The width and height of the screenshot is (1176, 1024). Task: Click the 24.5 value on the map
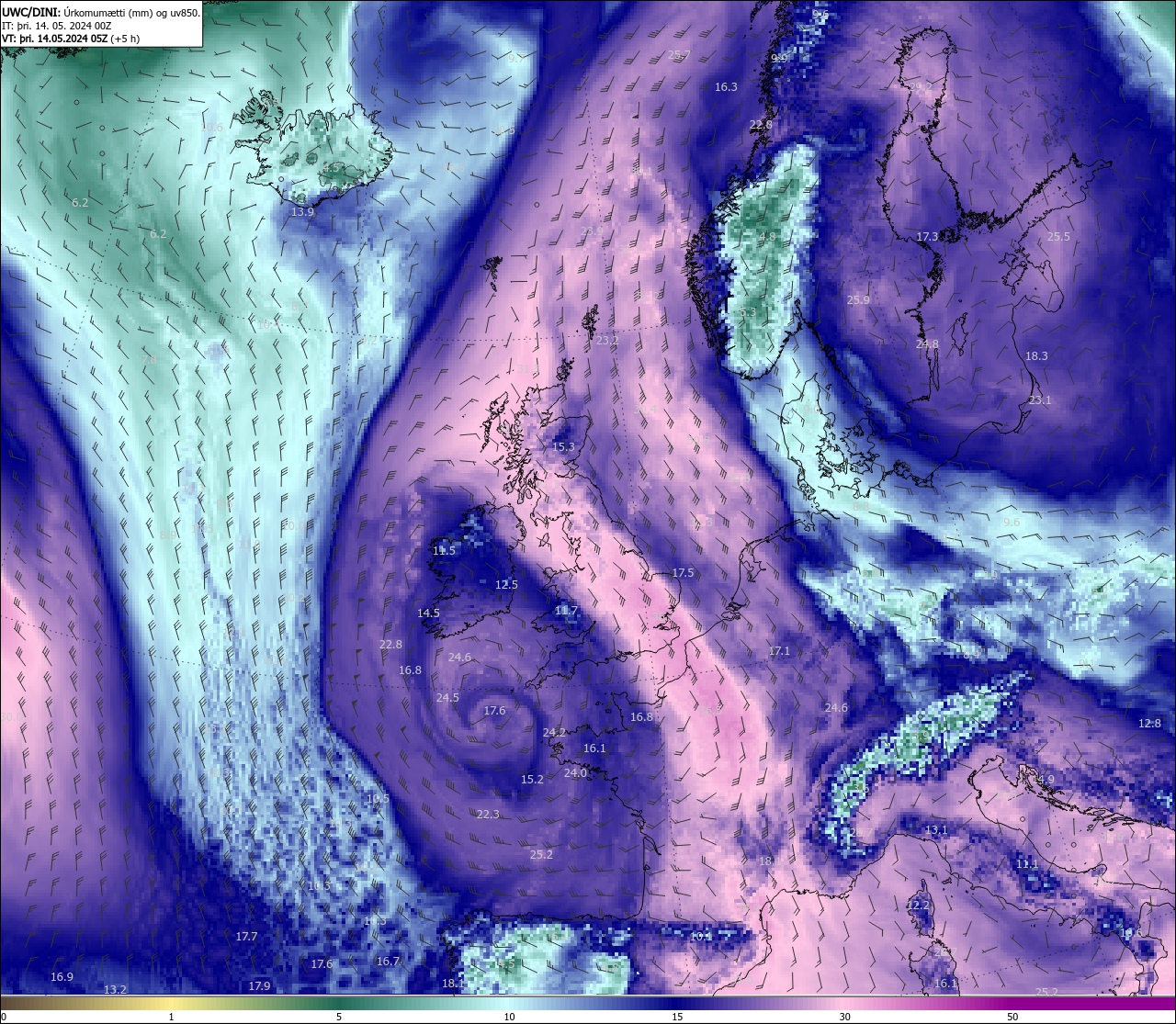click(447, 698)
